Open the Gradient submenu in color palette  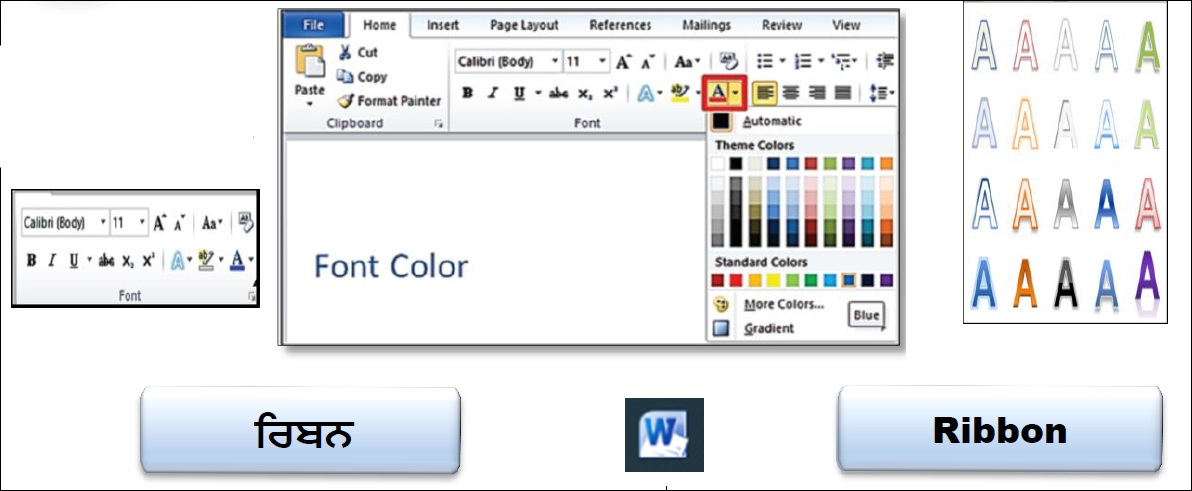(769, 328)
